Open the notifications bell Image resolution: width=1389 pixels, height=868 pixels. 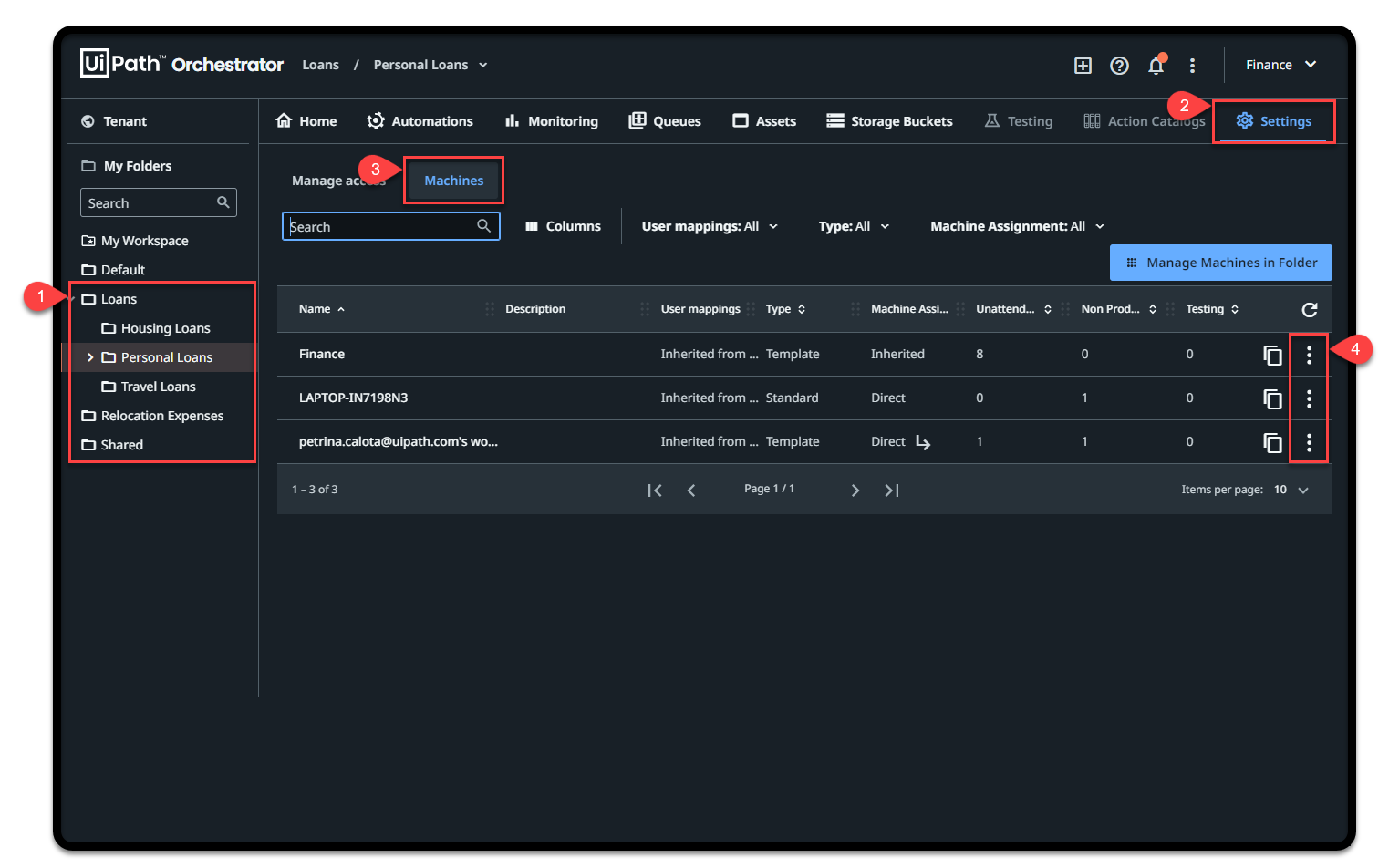[x=1156, y=64]
